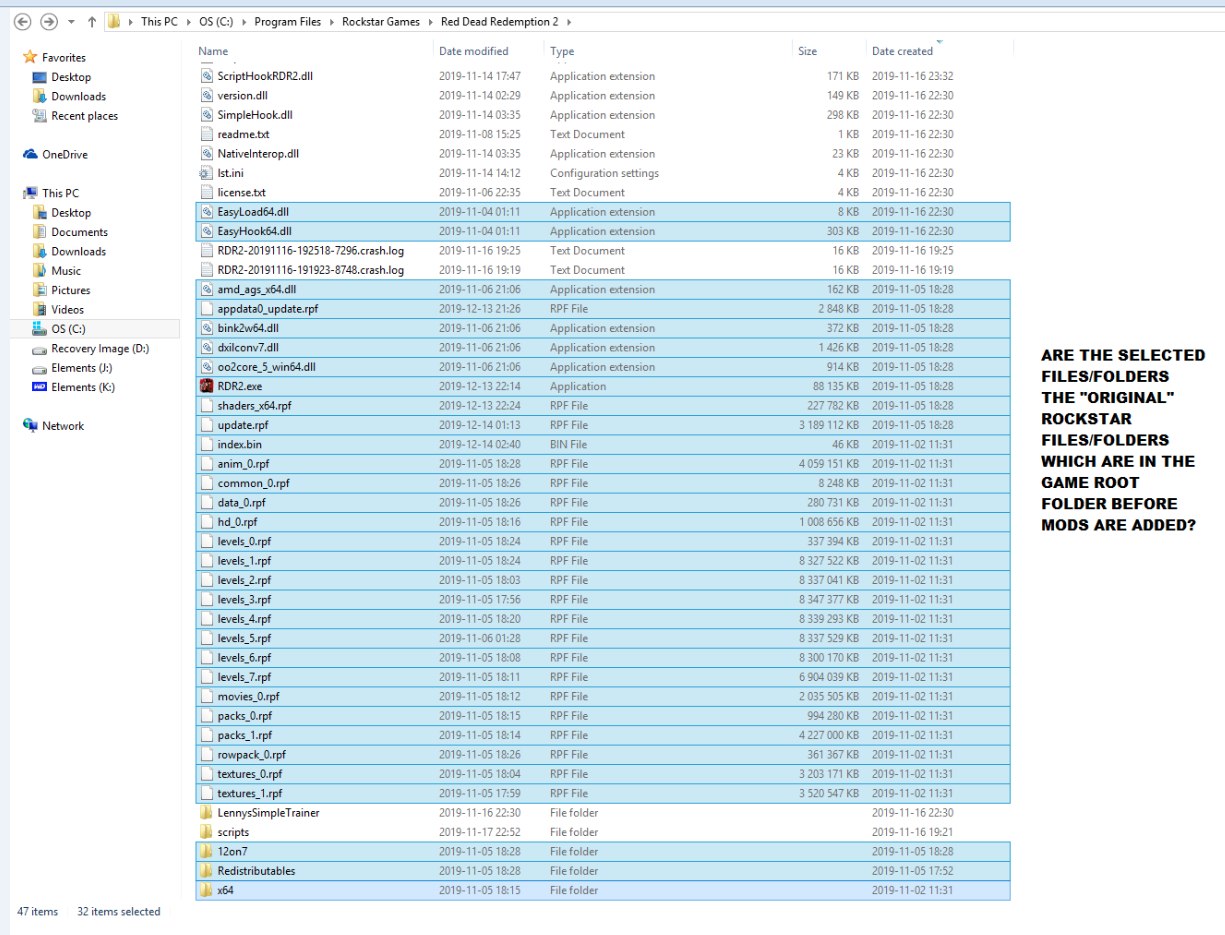The height and width of the screenshot is (935, 1225).
Task: Select the rowpack_0.rpf file
Action: (603, 755)
